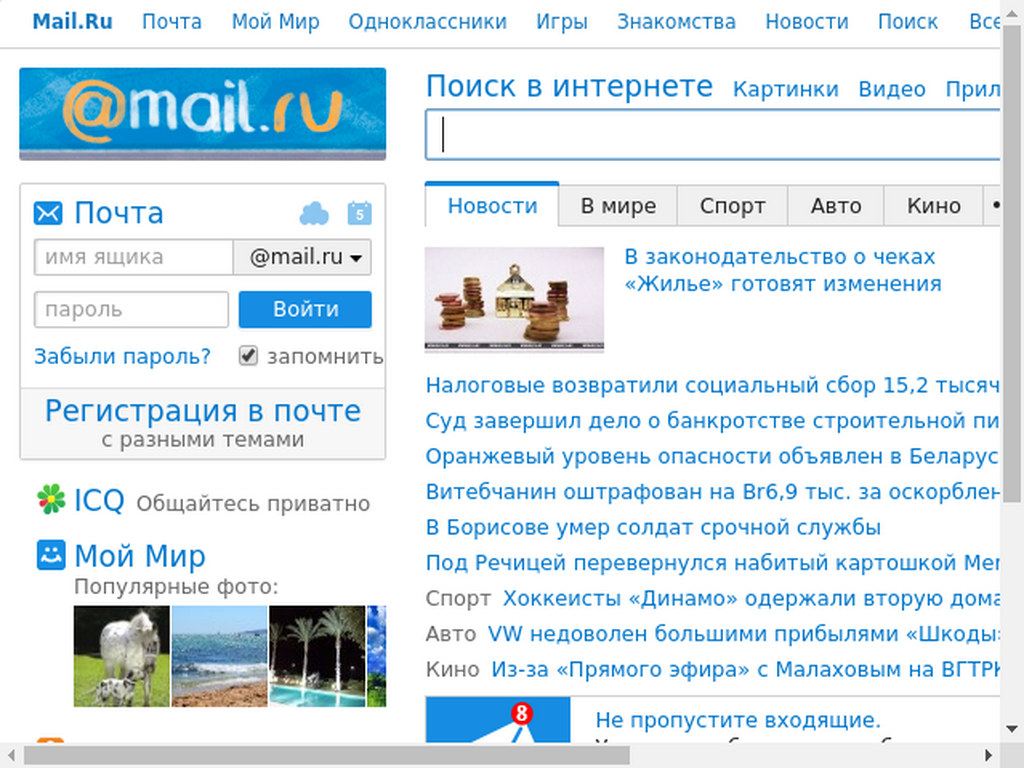Switch to the Новости tab
Image resolution: width=1024 pixels, height=768 pixels.
(x=492, y=206)
